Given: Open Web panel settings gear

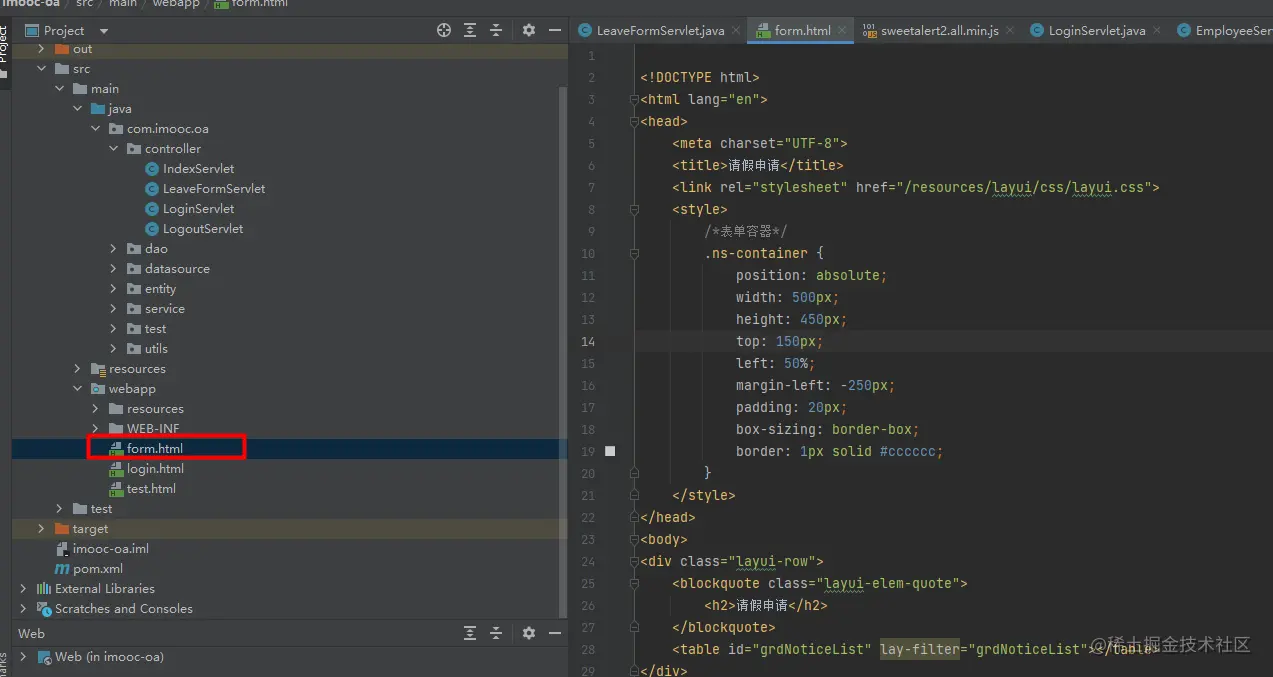Looking at the screenshot, I should point(529,633).
